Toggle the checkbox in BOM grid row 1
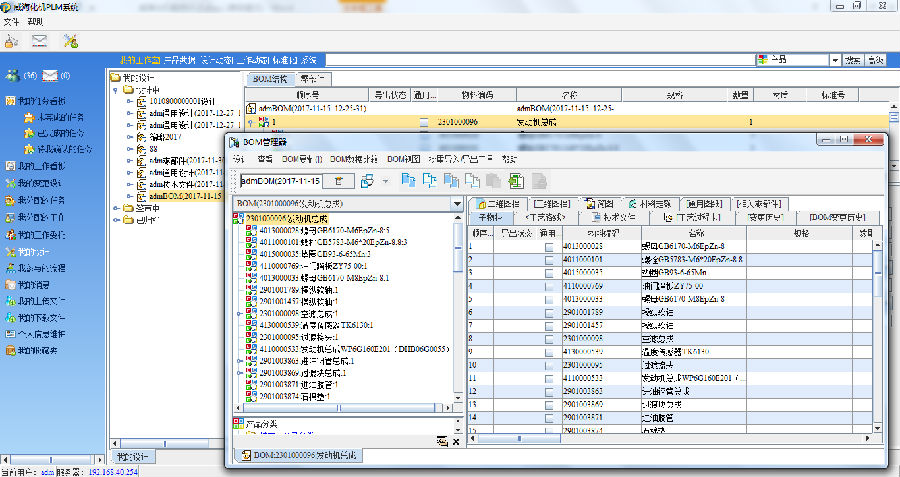Image resolution: width=900 pixels, height=477 pixels. [548, 246]
